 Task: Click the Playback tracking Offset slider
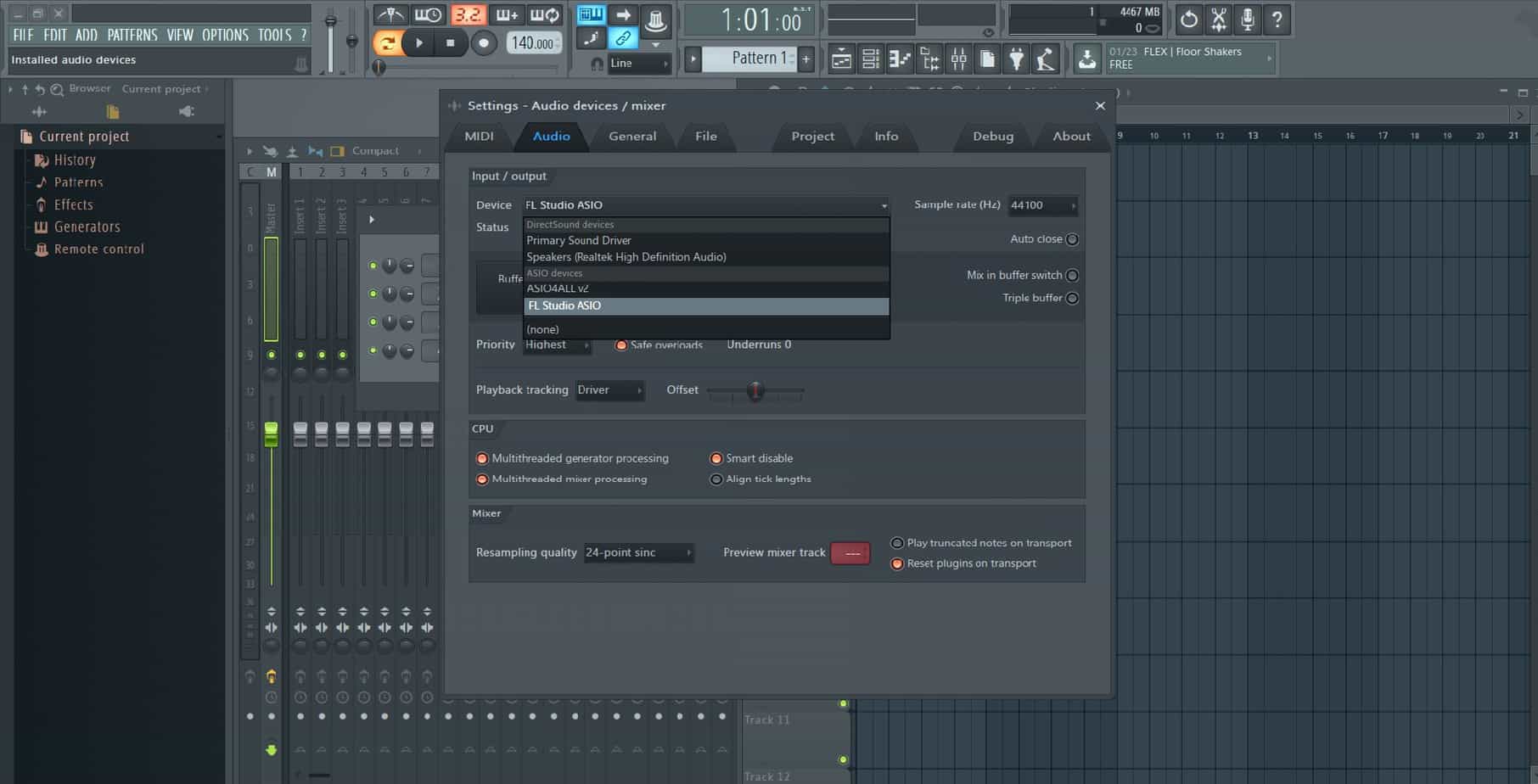point(755,391)
